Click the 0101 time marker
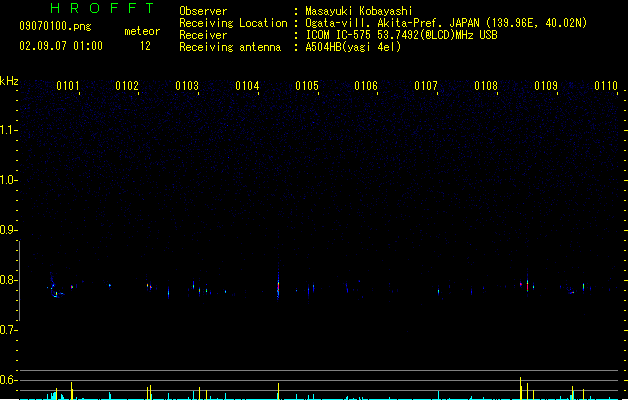Image resolution: width=629 pixels, height=400 pixels. [x=68, y=86]
